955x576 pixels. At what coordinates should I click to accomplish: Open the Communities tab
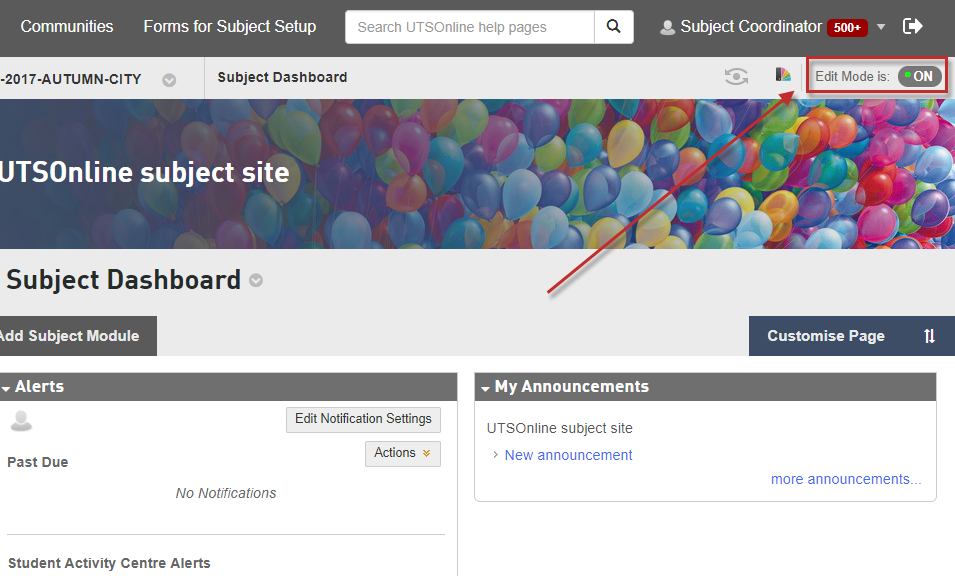point(67,27)
